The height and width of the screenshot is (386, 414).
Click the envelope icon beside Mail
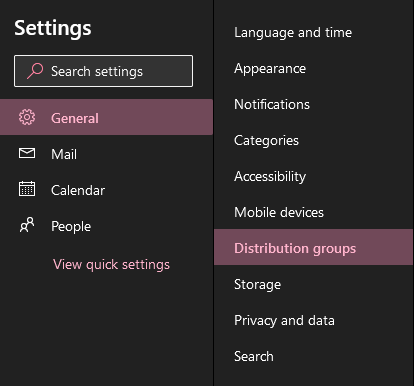coord(27,153)
